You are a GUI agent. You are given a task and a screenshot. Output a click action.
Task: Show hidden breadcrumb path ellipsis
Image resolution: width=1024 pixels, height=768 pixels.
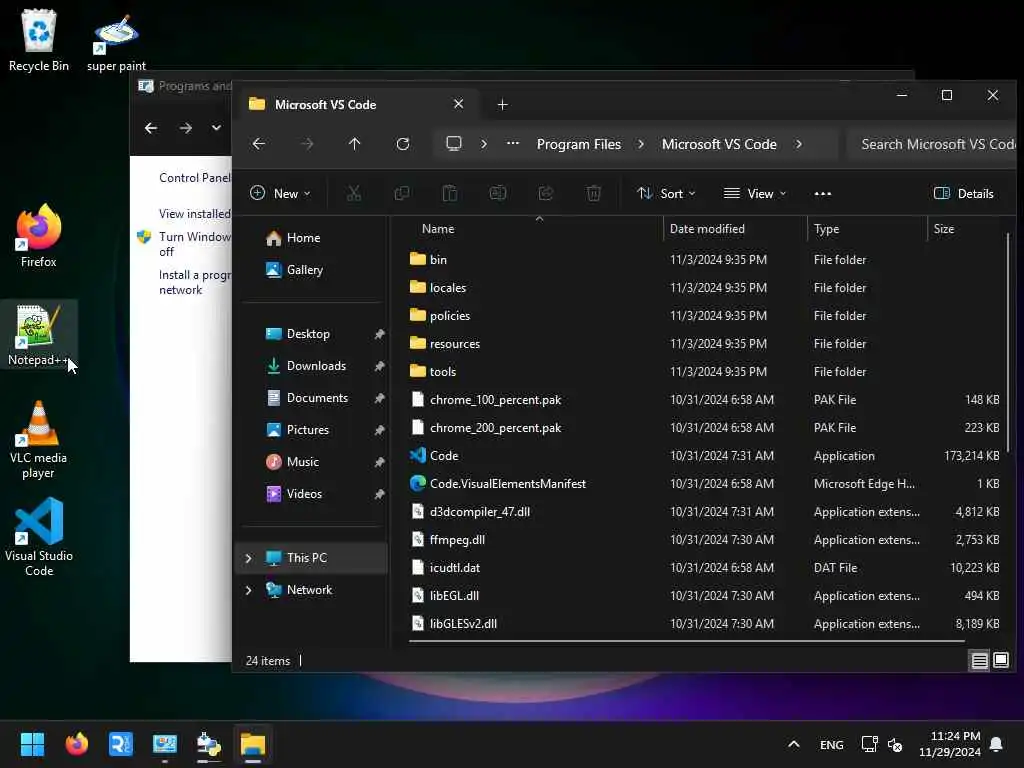pos(513,143)
